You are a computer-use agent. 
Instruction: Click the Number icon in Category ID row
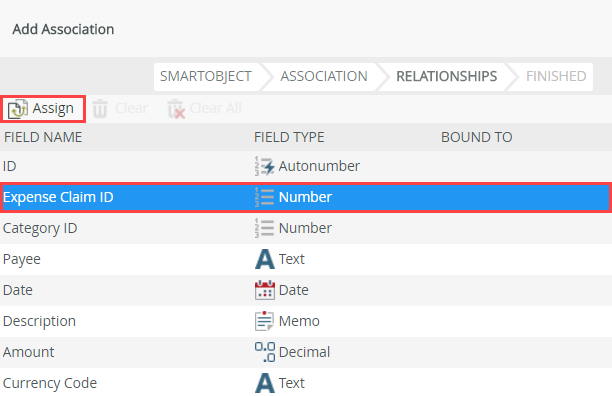pos(265,228)
